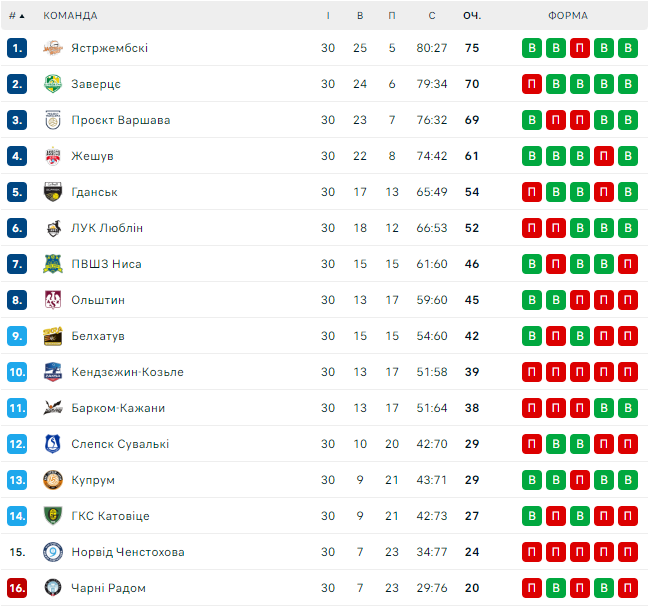Viewport: 659px width, 607px height.
Task: Click the Заверцє team logo
Action: click(53, 84)
